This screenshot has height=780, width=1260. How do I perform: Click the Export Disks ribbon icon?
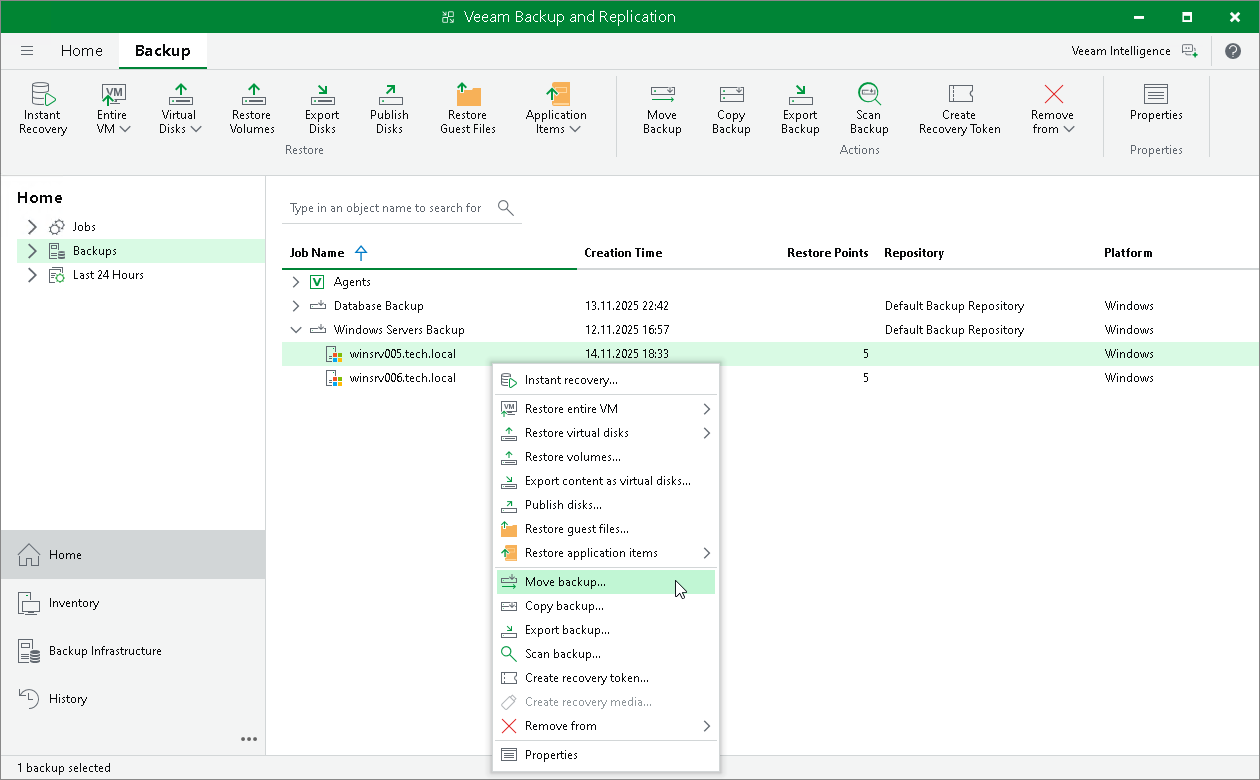point(322,95)
